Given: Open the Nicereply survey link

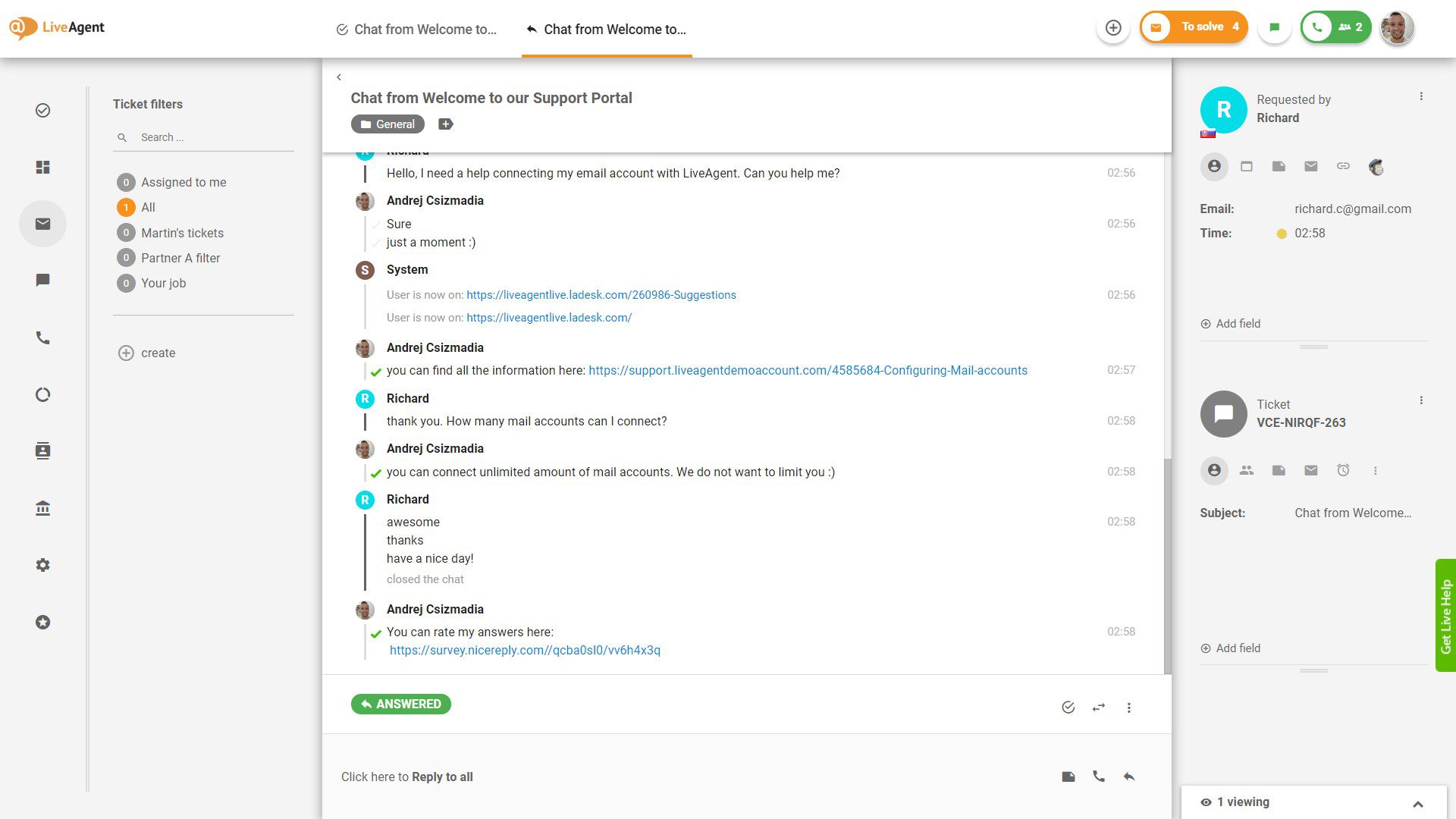Looking at the screenshot, I should coord(524,650).
